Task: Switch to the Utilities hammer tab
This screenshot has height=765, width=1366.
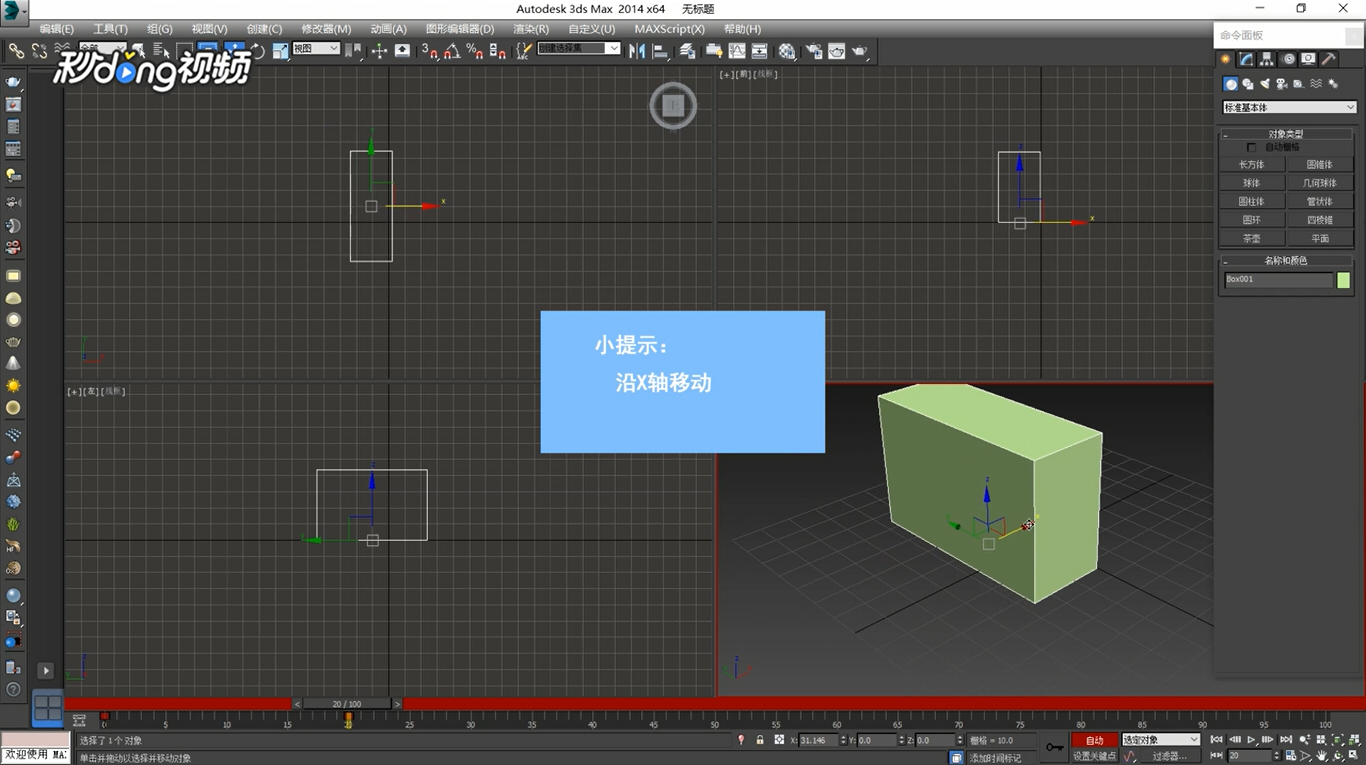Action: pos(1329,59)
